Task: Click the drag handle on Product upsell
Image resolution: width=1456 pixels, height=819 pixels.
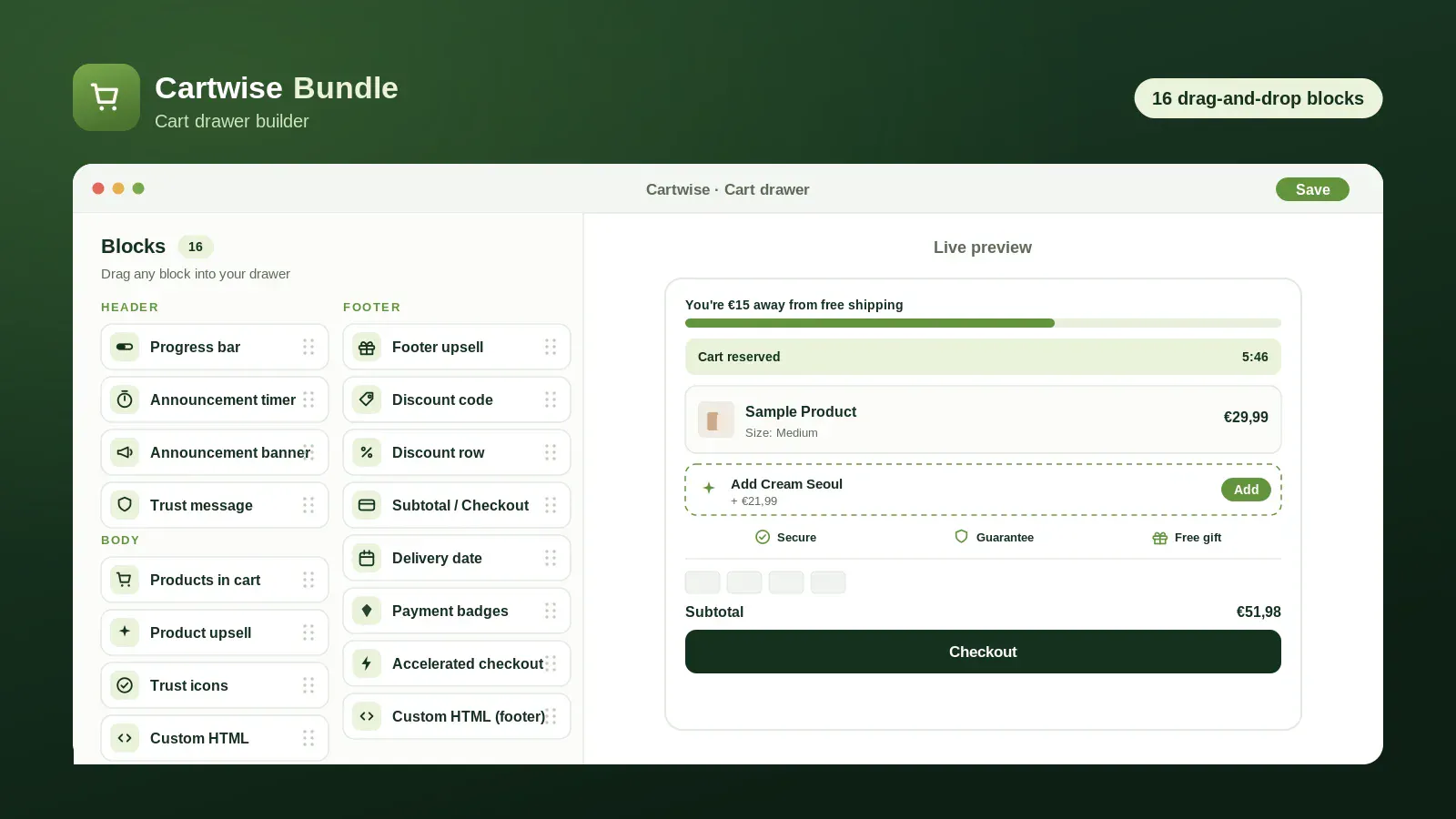Action: 308,632
